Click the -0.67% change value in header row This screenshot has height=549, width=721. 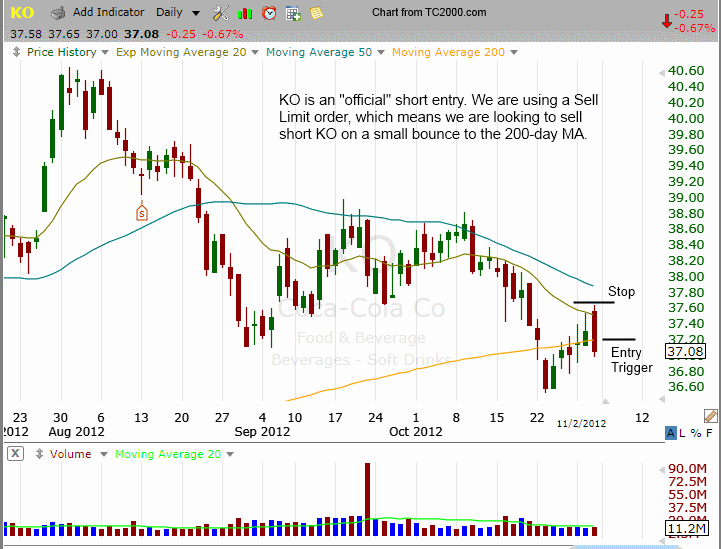(223, 34)
